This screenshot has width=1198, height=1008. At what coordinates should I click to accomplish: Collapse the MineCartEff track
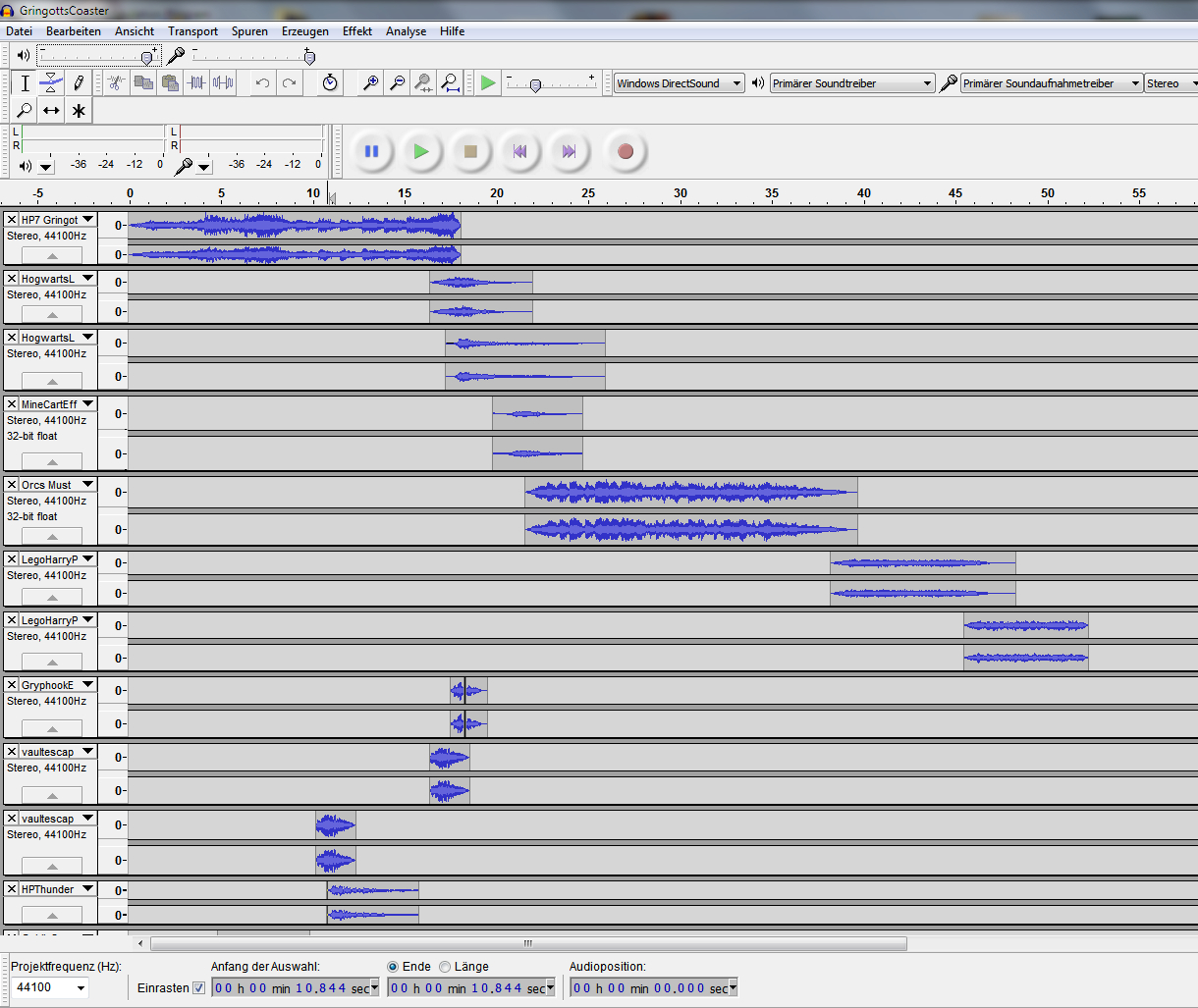[x=51, y=462]
